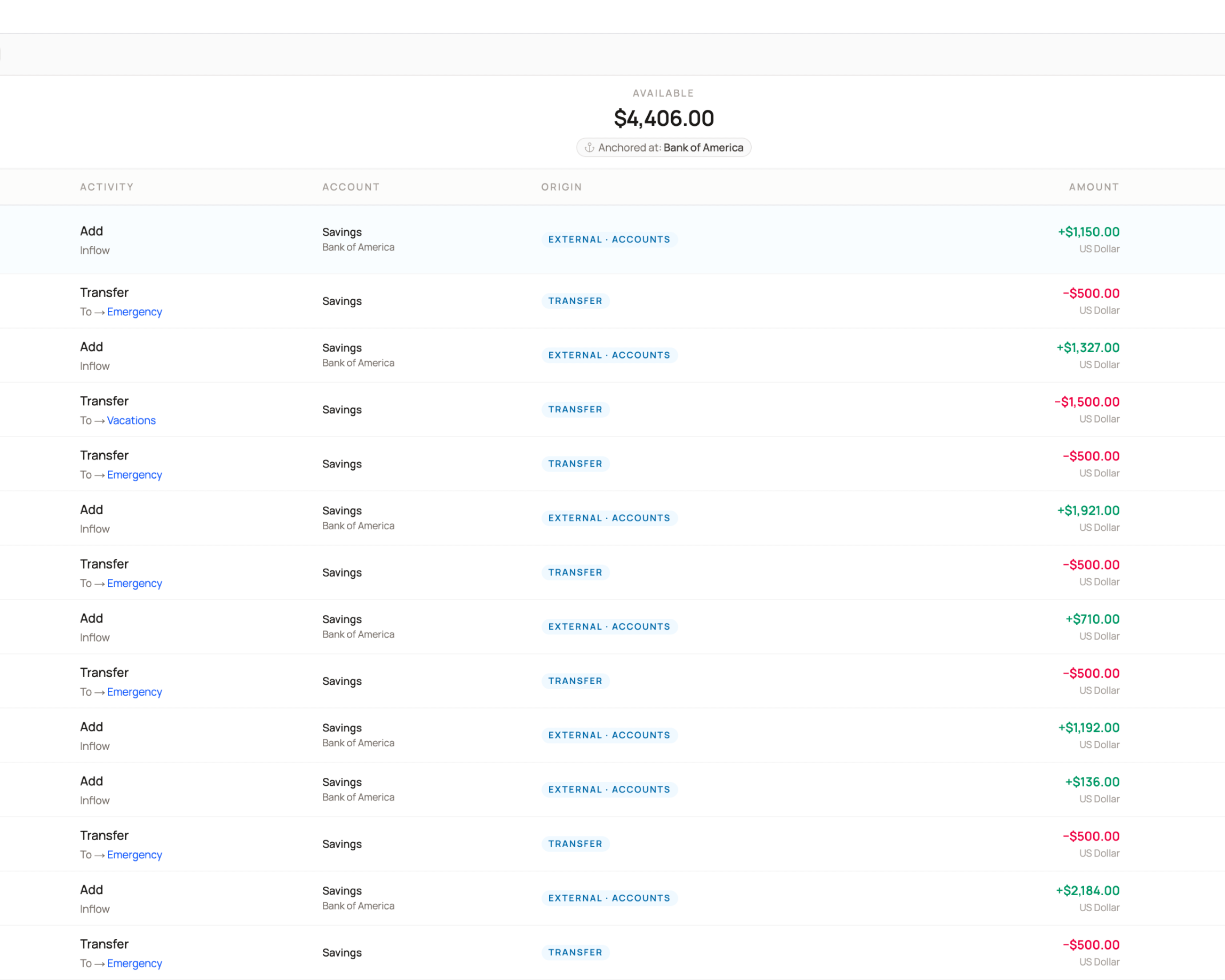1225x980 pixels.
Task: Click the TRANSFER badge beside the -$1,500 transfer
Action: coord(575,409)
